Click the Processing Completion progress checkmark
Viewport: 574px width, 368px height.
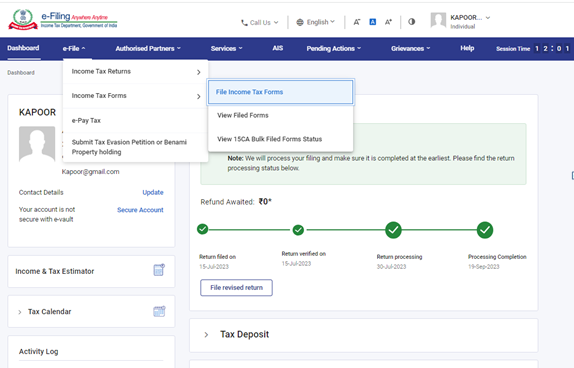coord(485,230)
